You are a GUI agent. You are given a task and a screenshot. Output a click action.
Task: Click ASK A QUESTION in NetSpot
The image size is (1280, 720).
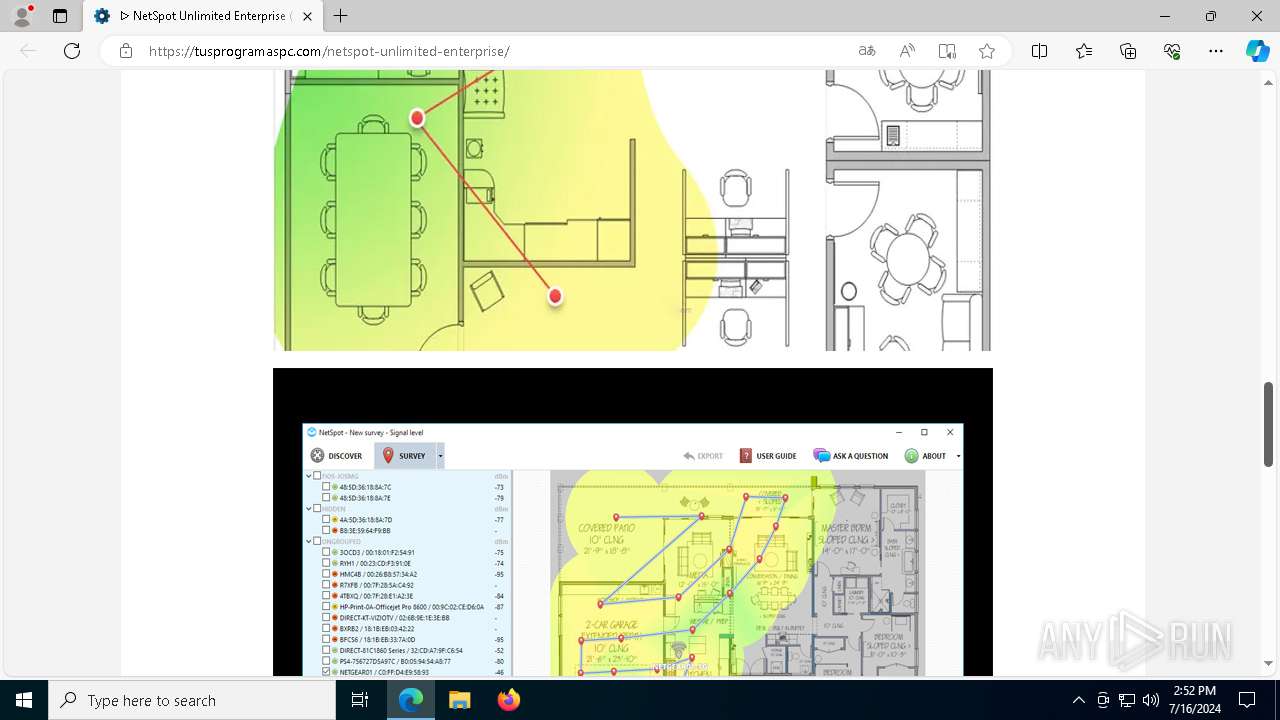pyautogui.click(x=851, y=456)
